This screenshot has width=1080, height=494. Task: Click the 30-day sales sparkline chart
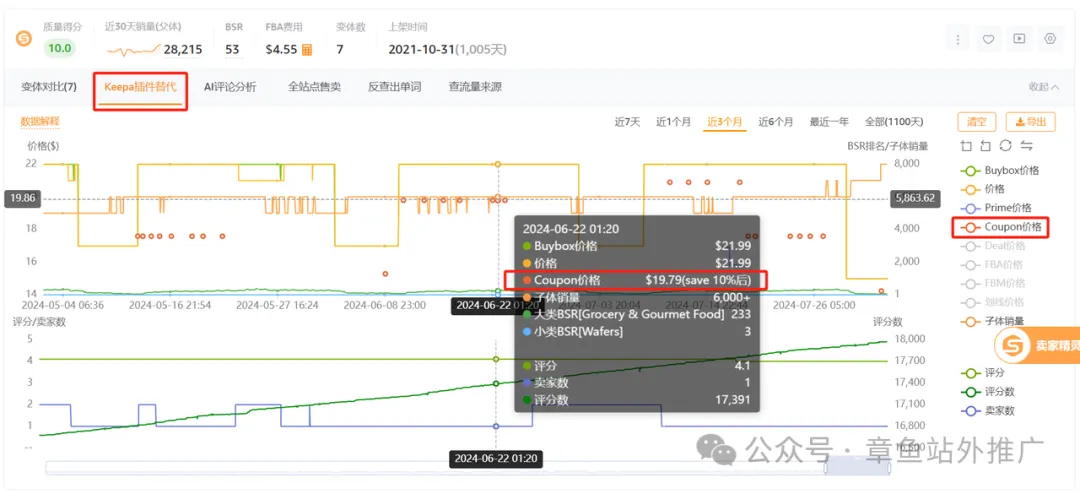coord(134,50)
